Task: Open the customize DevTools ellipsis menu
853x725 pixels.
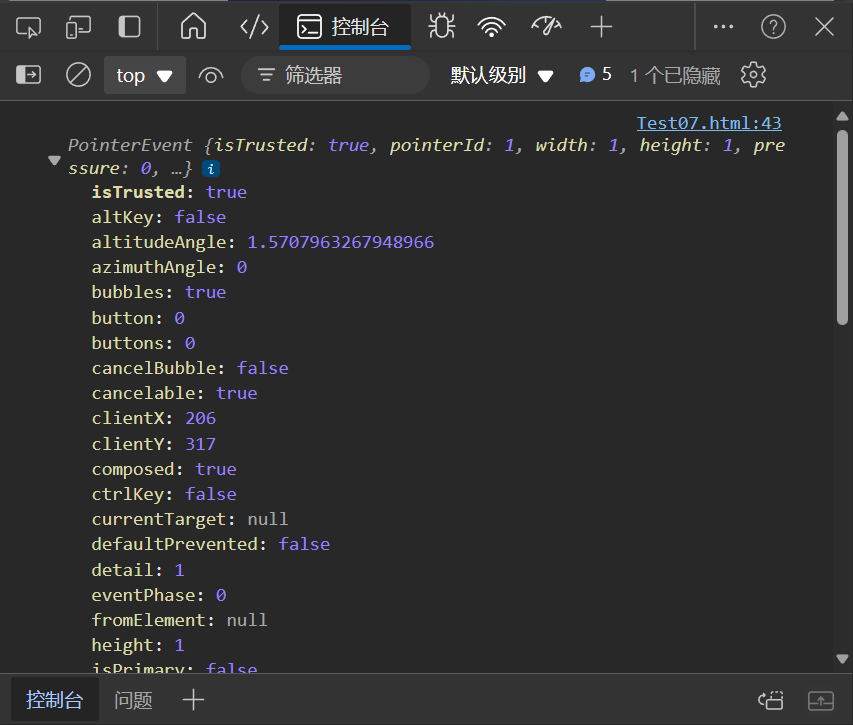Action: [723, 27]
